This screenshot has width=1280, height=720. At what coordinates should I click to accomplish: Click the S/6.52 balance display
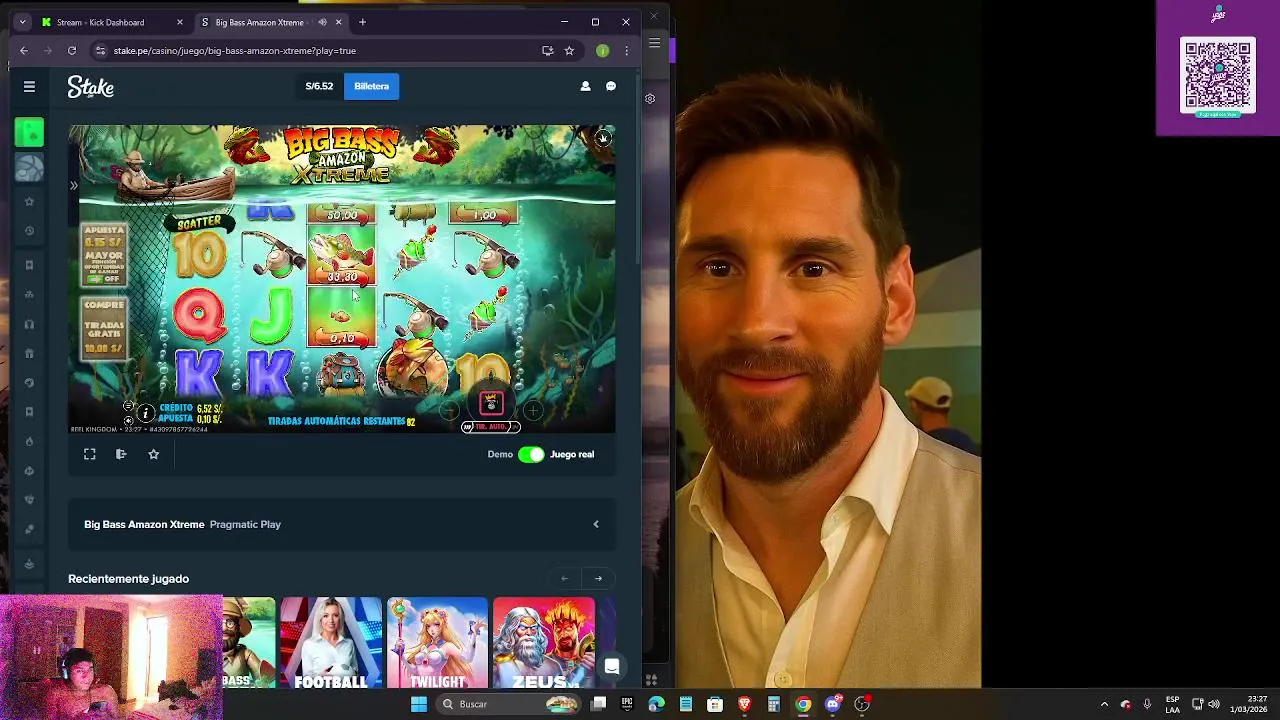(x=319, y=86)
